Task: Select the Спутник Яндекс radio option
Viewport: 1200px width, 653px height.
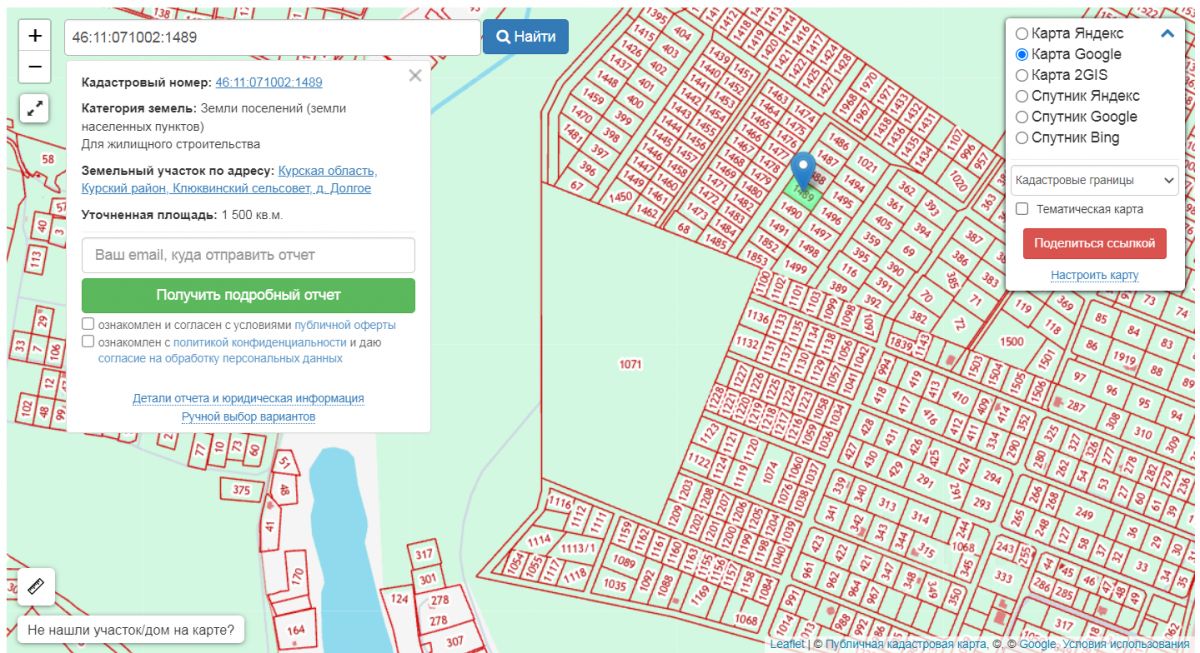Action: pyautogui.click(x=1022, y=96)
